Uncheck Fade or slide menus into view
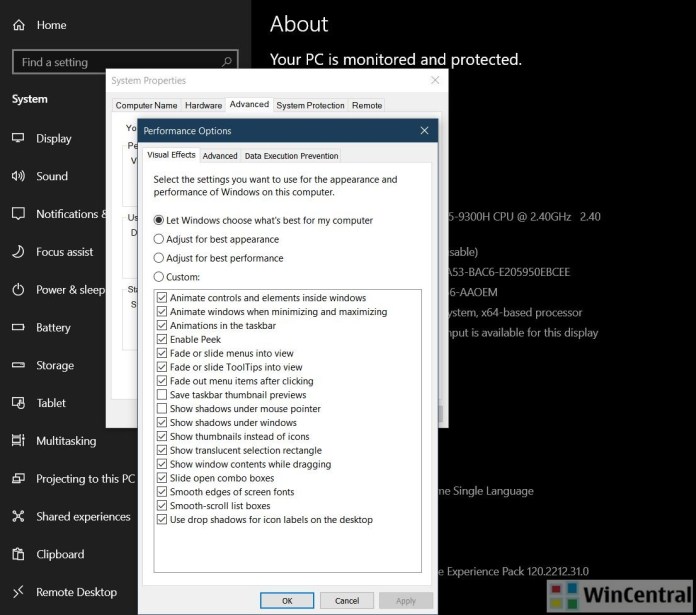The image size is (696, 615). pos(162,353)
